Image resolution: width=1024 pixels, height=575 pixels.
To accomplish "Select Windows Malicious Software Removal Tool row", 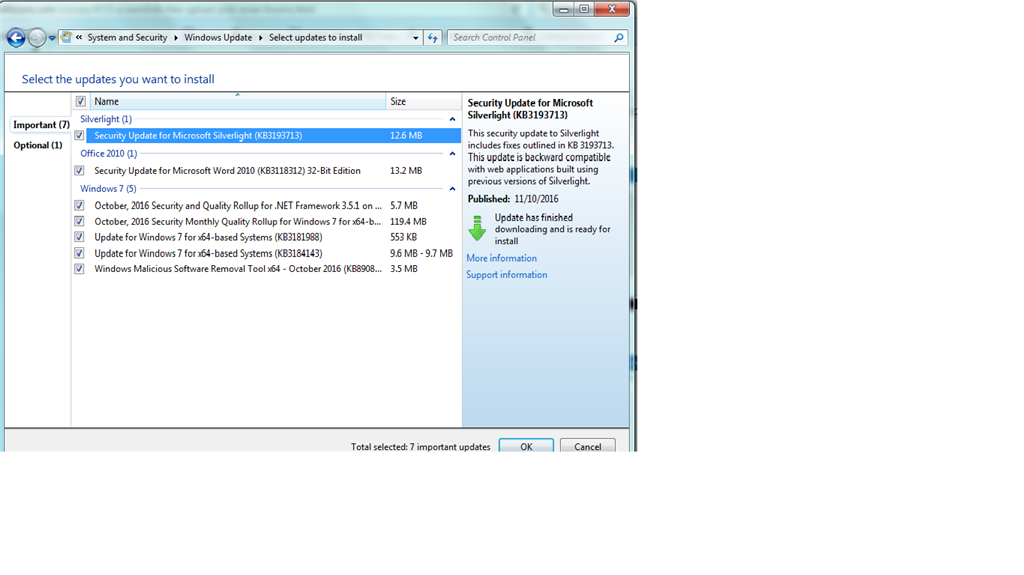I will [273, 269].
